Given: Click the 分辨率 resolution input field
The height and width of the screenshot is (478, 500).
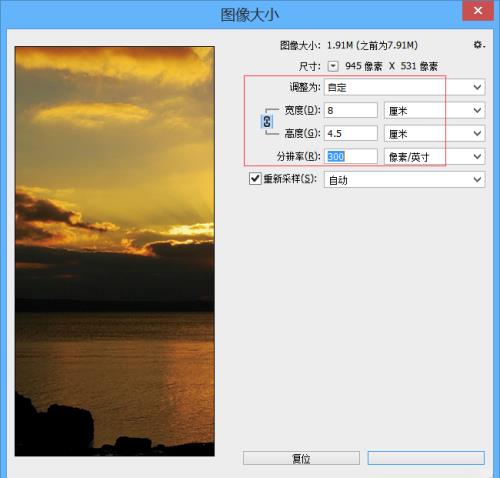Looking at the screenshot, I should point(351,157).
